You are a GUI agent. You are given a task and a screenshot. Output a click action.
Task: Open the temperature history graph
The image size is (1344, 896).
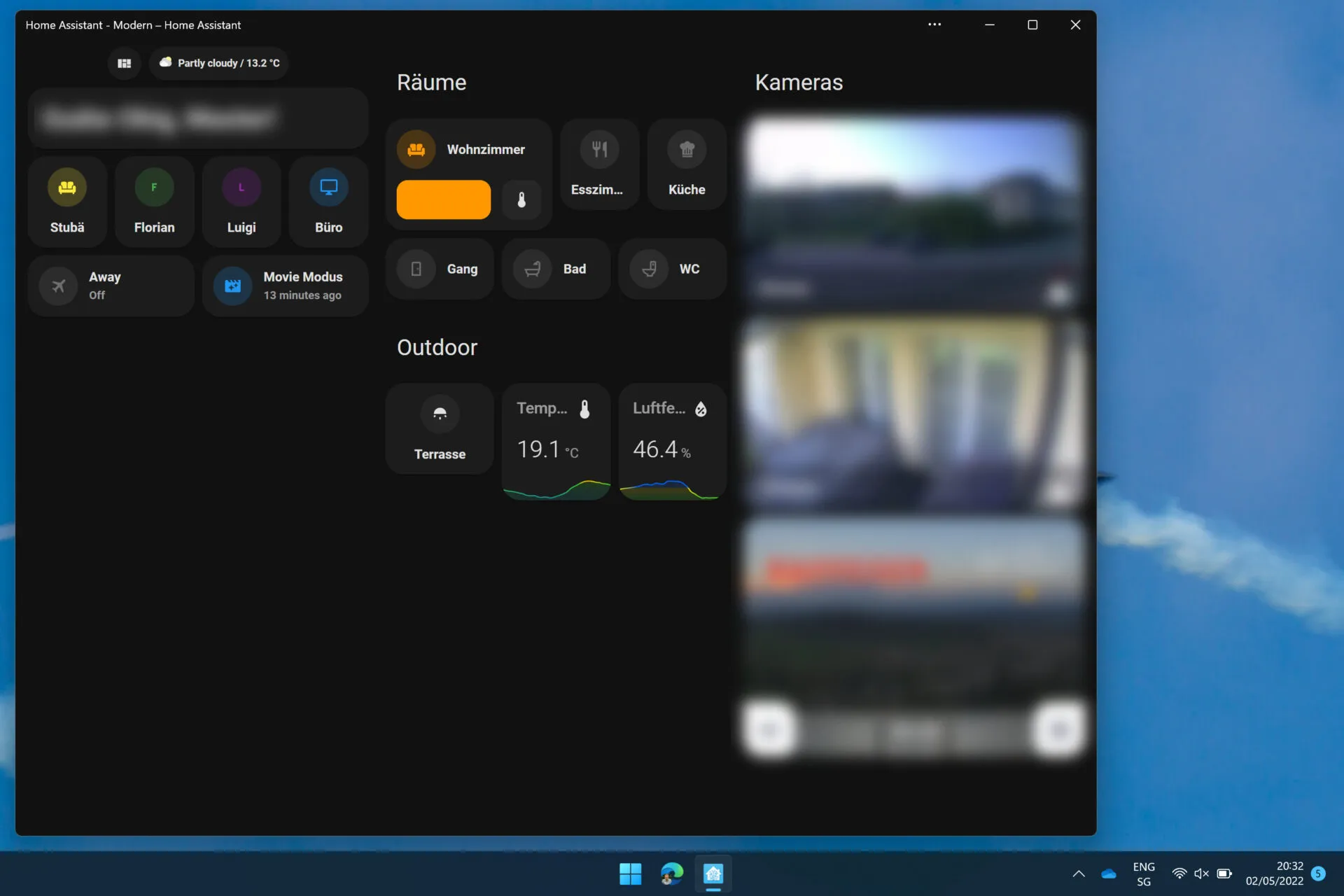pyautogui.click(x=556, y=489)
